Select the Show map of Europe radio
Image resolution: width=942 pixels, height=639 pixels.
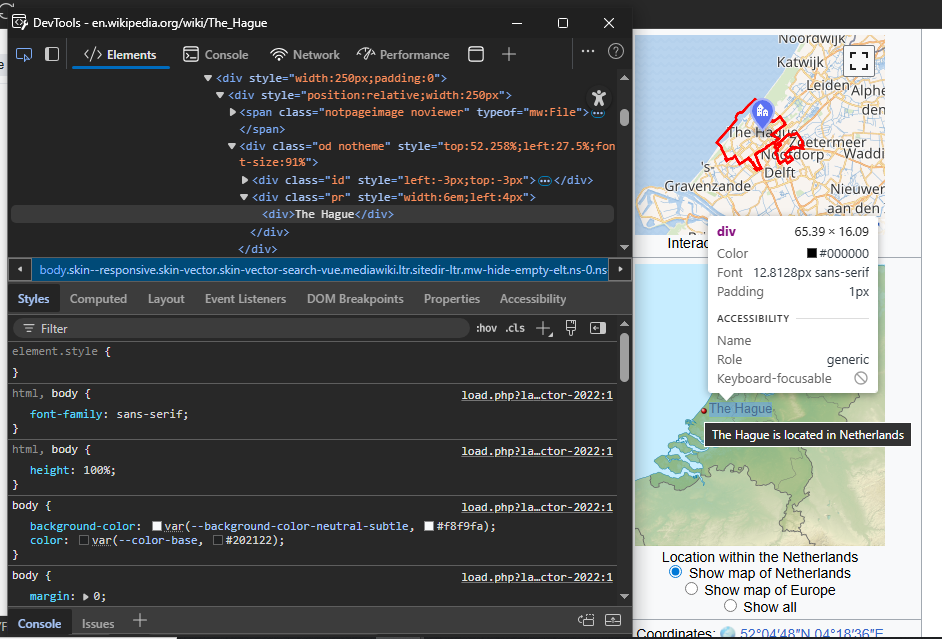(x=691, y=590)
